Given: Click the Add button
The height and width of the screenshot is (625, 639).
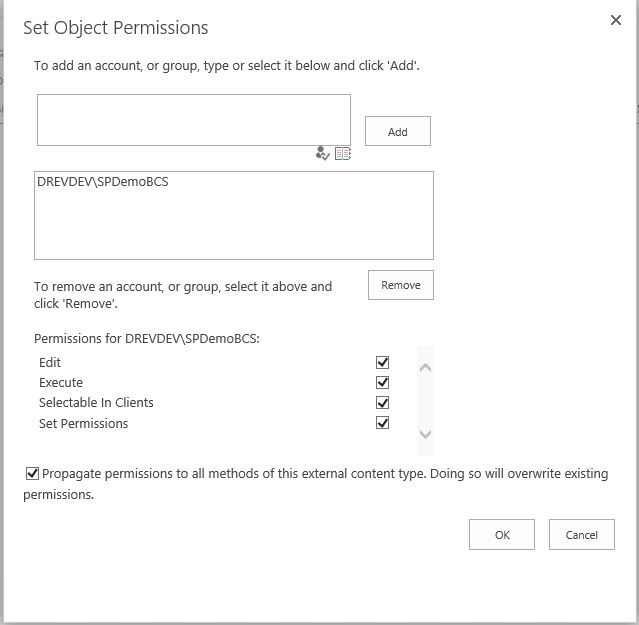Looking at the screenshot, I should 398,131.
